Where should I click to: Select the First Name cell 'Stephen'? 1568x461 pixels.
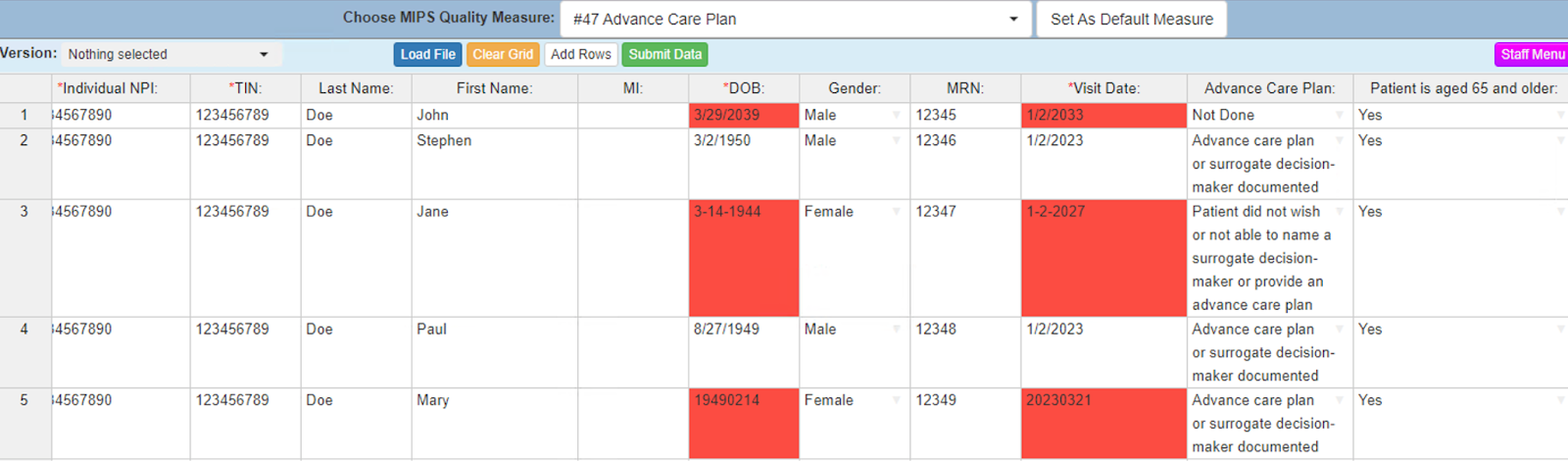pyautogui.click(x=494, y=140)
